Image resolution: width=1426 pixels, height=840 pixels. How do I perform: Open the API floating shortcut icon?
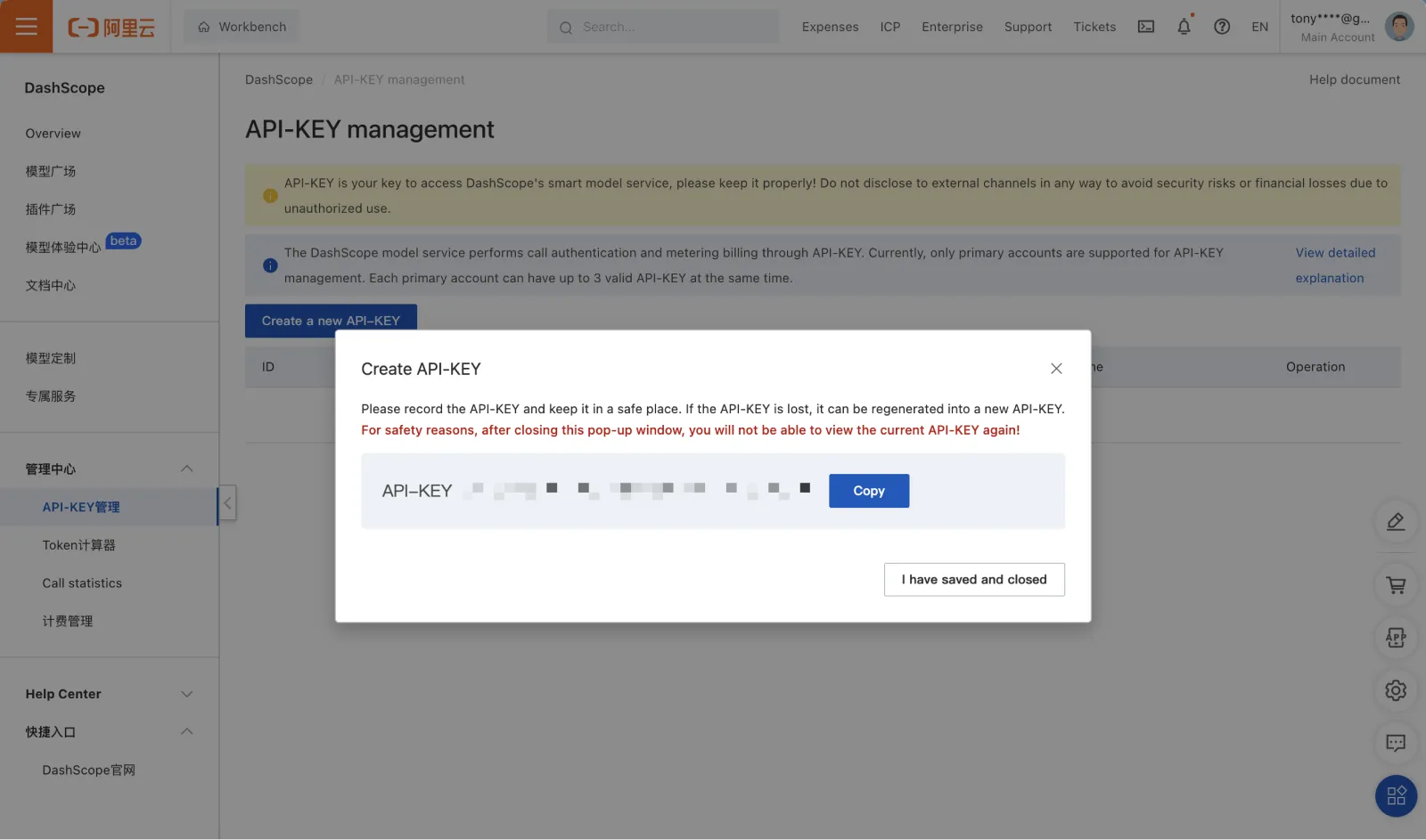(1396, 638)
